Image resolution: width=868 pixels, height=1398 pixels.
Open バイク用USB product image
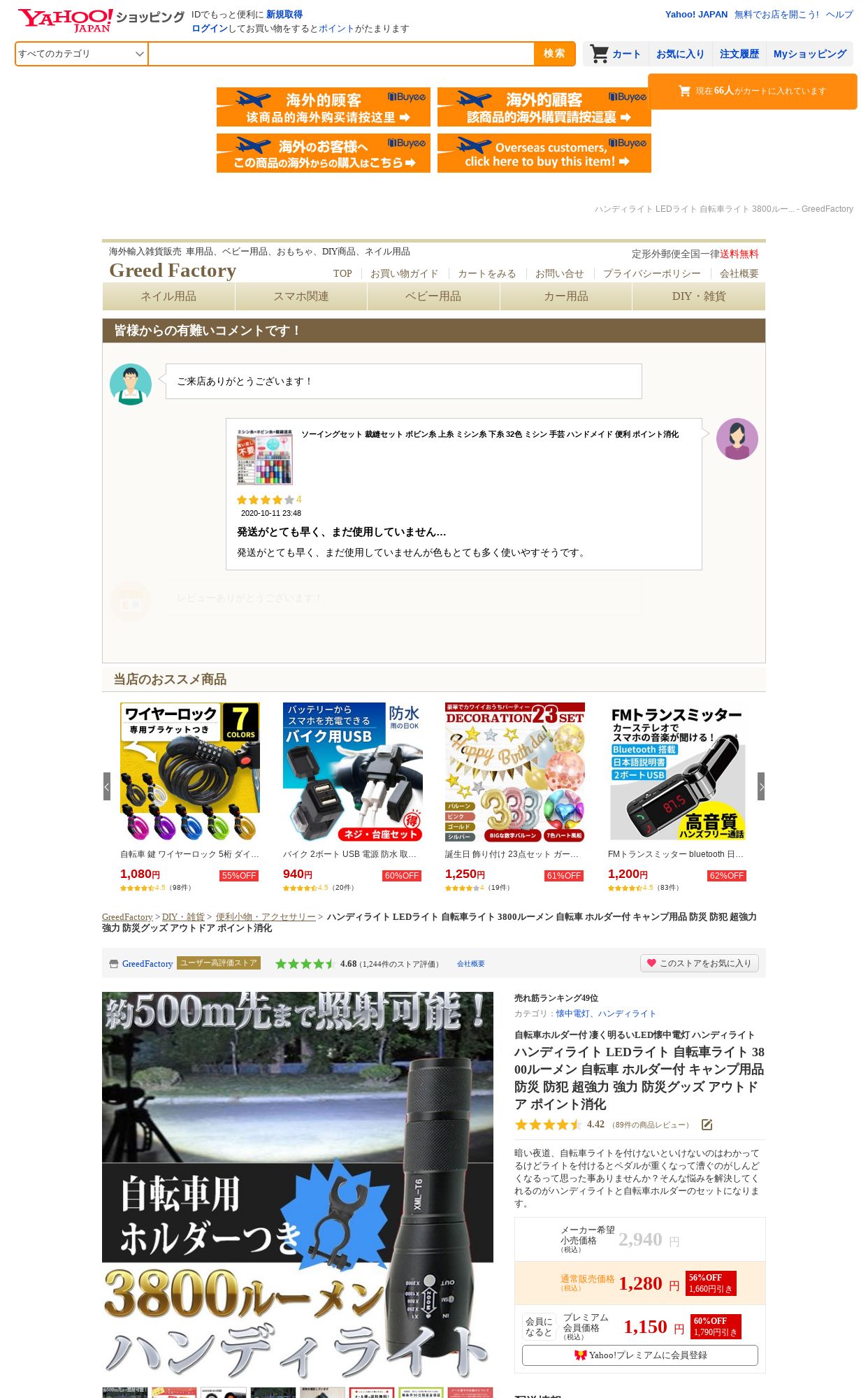tap(353, 772)
